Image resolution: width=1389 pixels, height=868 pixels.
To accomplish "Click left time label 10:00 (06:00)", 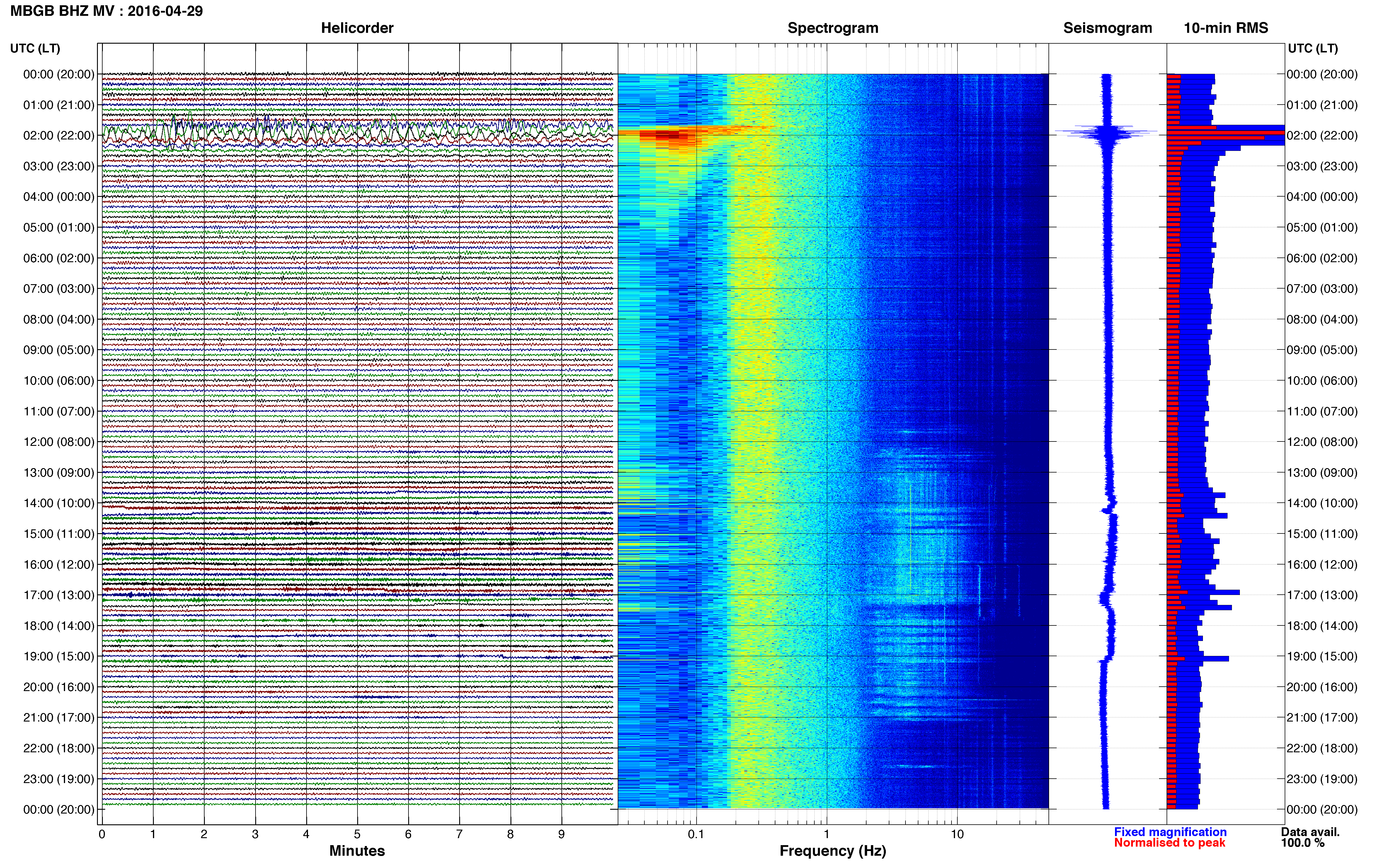I will pyautogui.click(x=59, y=381).
